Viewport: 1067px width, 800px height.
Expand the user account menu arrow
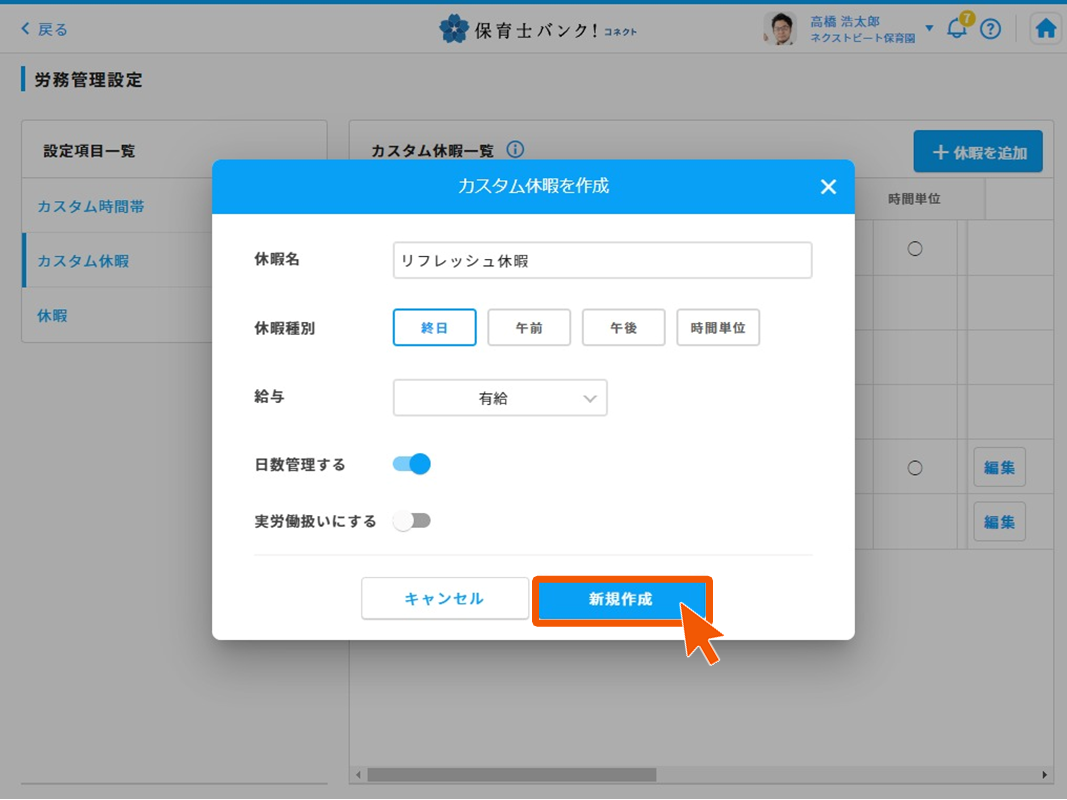(x=929, y=29)
